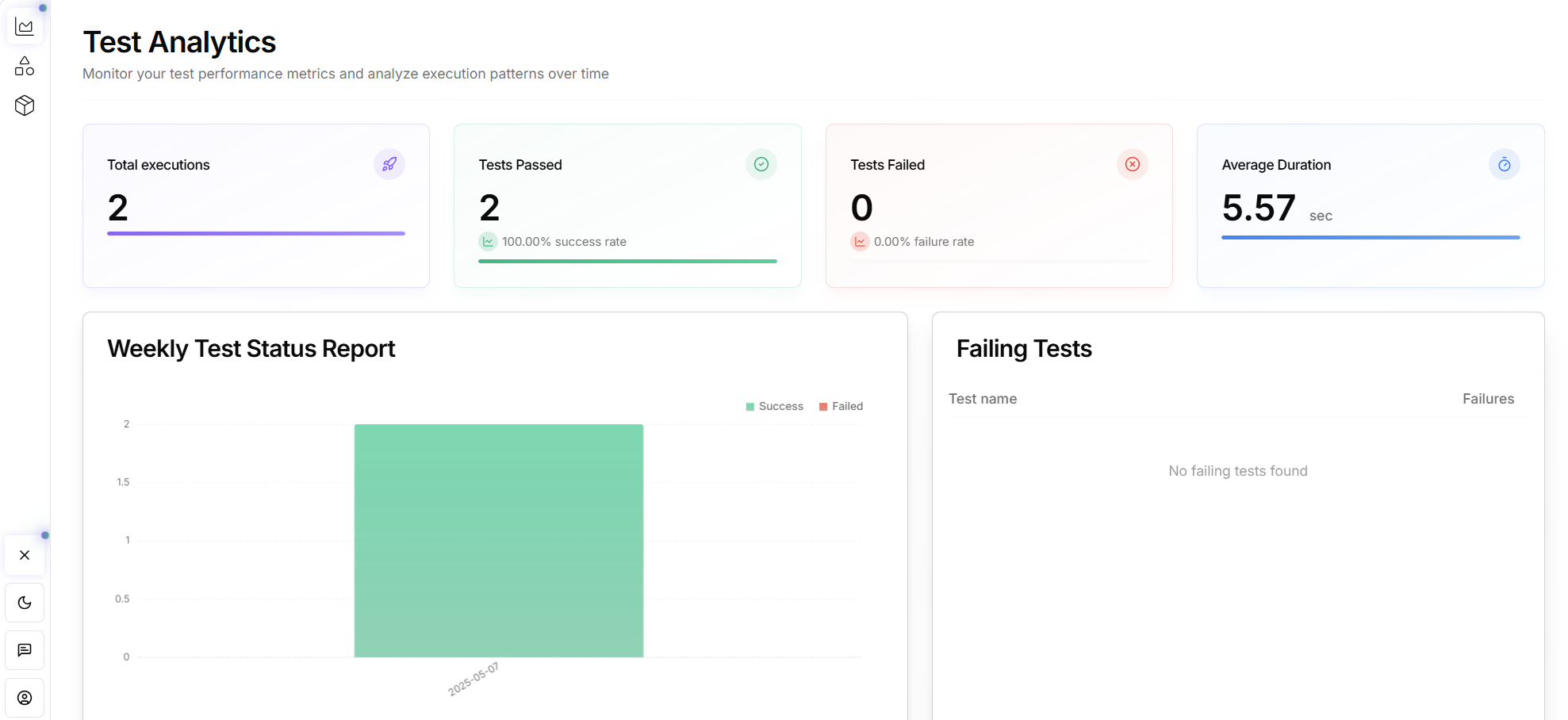Open the chat feedback icon in the sidebar
Screen dimensions: 1568x720
pos(25,650)
